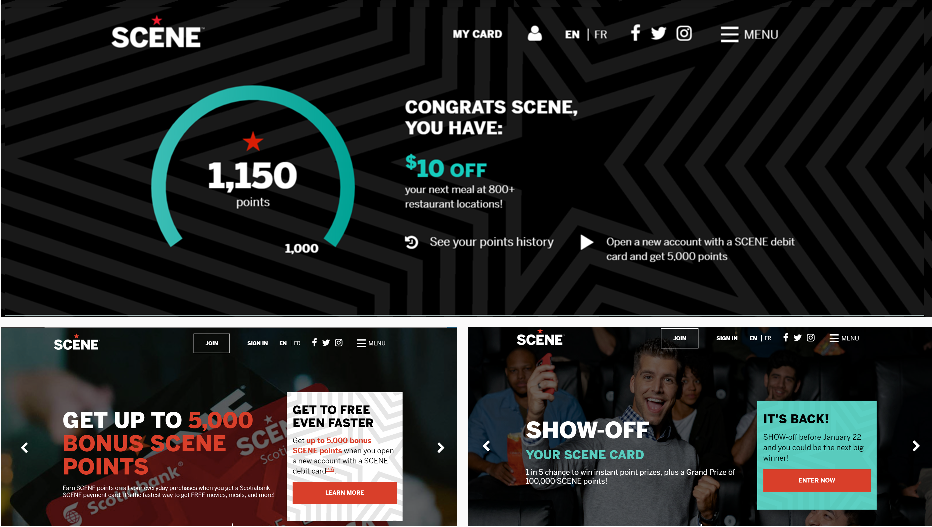This screenshot has width=932, height=527.
Task: Click JOIN button on the bonus points banner
Action: click(212, 343)
